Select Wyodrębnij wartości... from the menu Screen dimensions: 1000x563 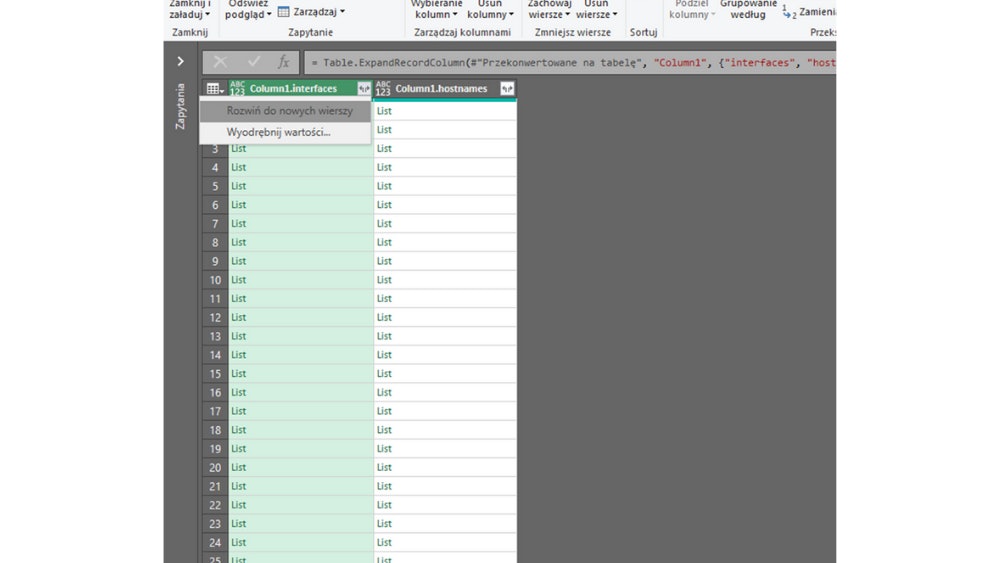[278, 132]
